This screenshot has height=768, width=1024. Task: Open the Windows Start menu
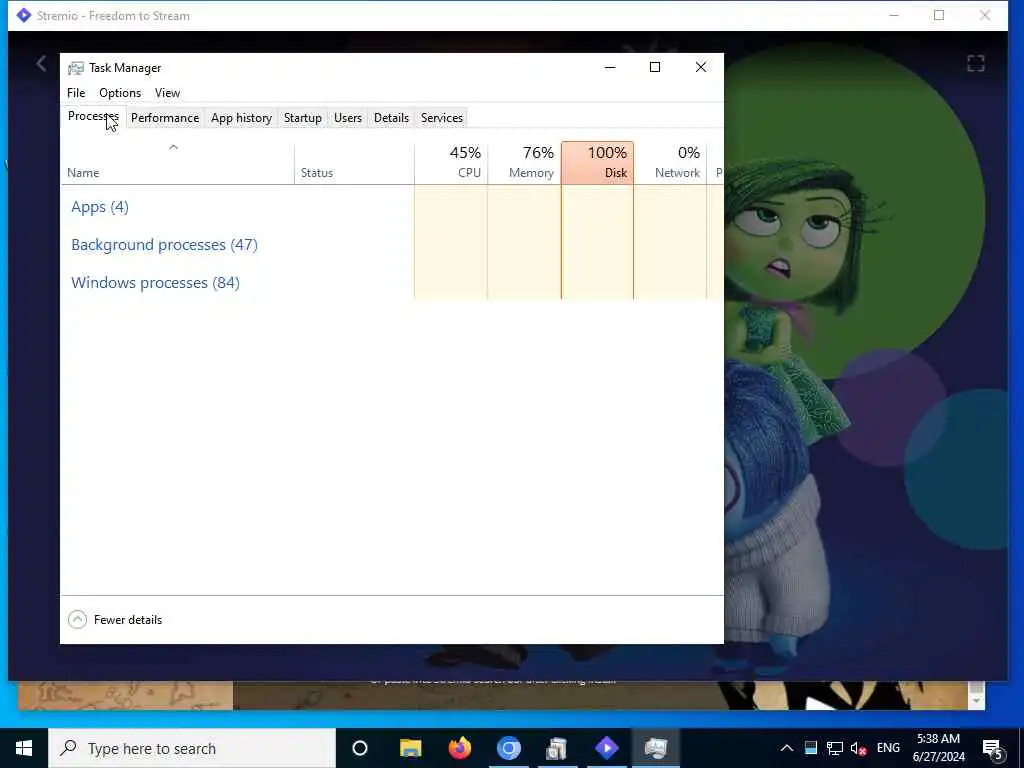(24, 748)
